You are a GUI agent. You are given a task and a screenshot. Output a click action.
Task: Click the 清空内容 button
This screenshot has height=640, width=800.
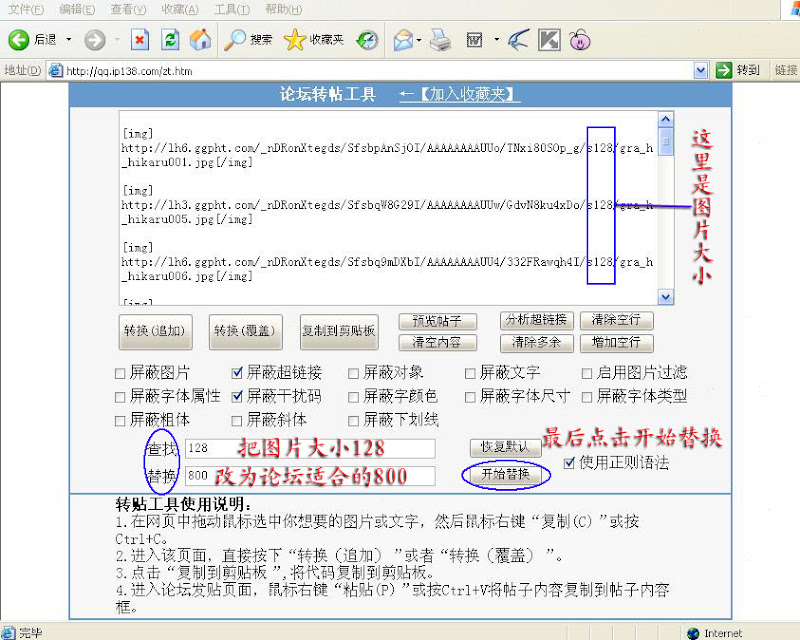click(438, 342)
